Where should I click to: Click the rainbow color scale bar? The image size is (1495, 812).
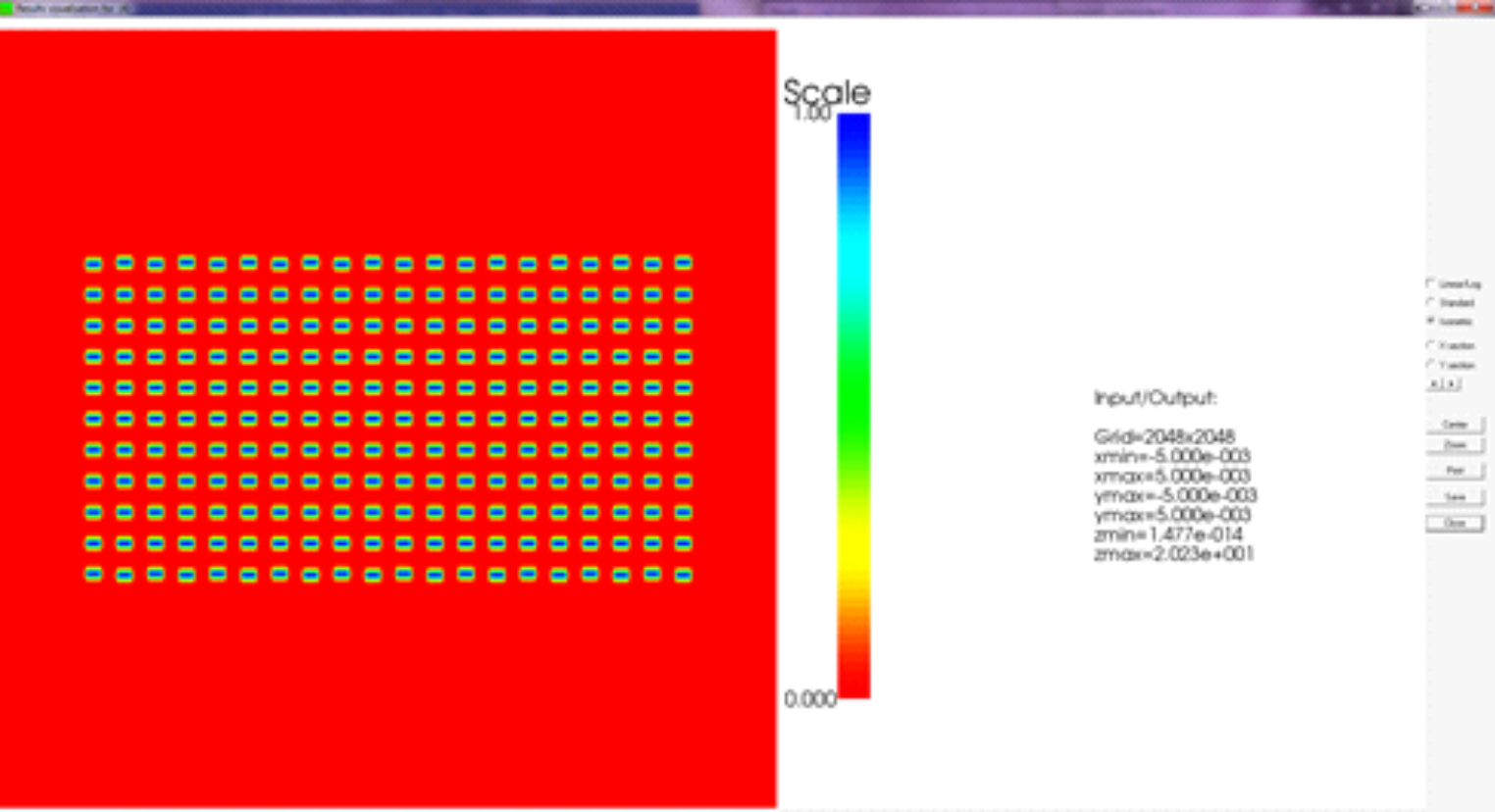(x=853, y=405)
